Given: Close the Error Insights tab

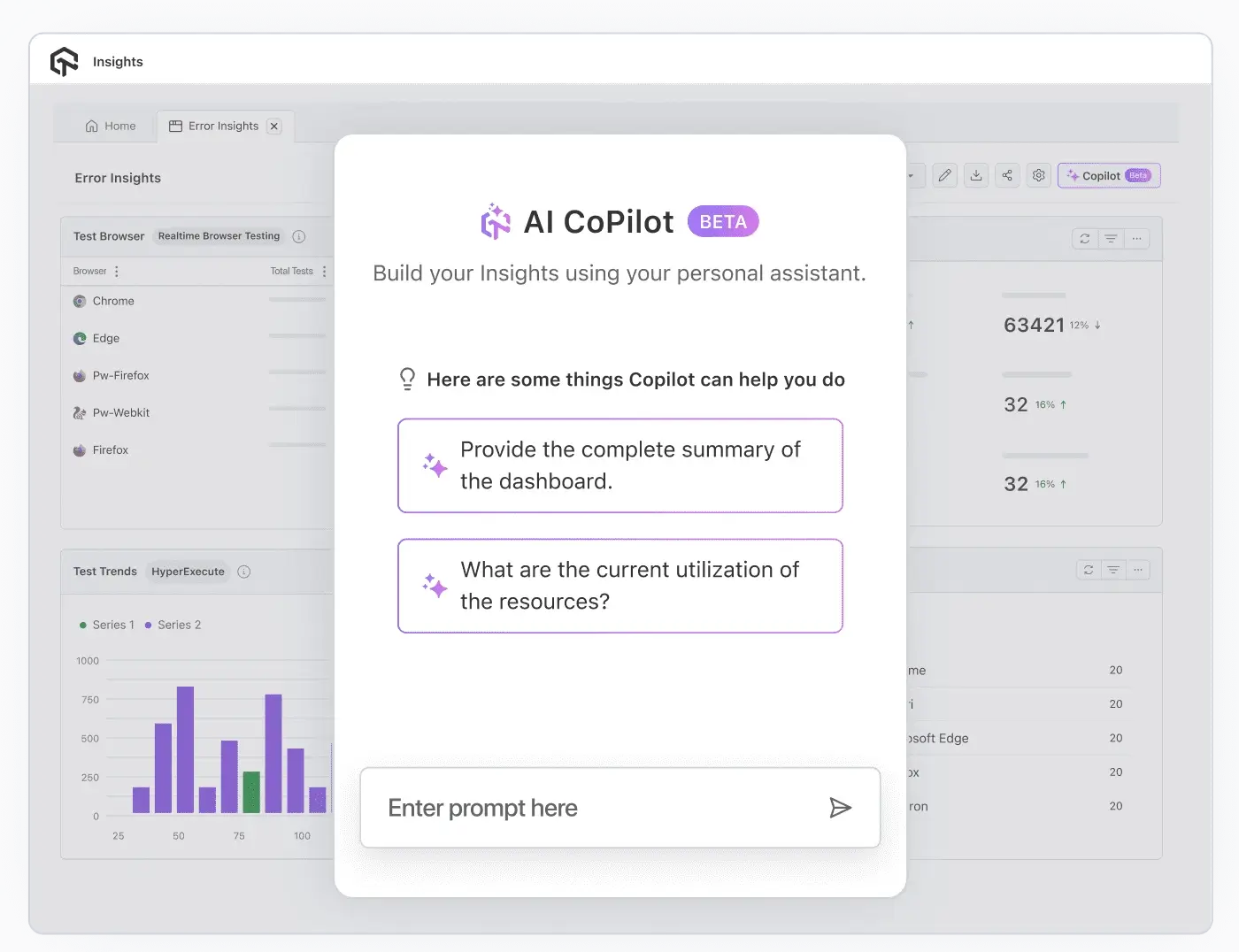Looking at the screenshot, I should point(274,126).
